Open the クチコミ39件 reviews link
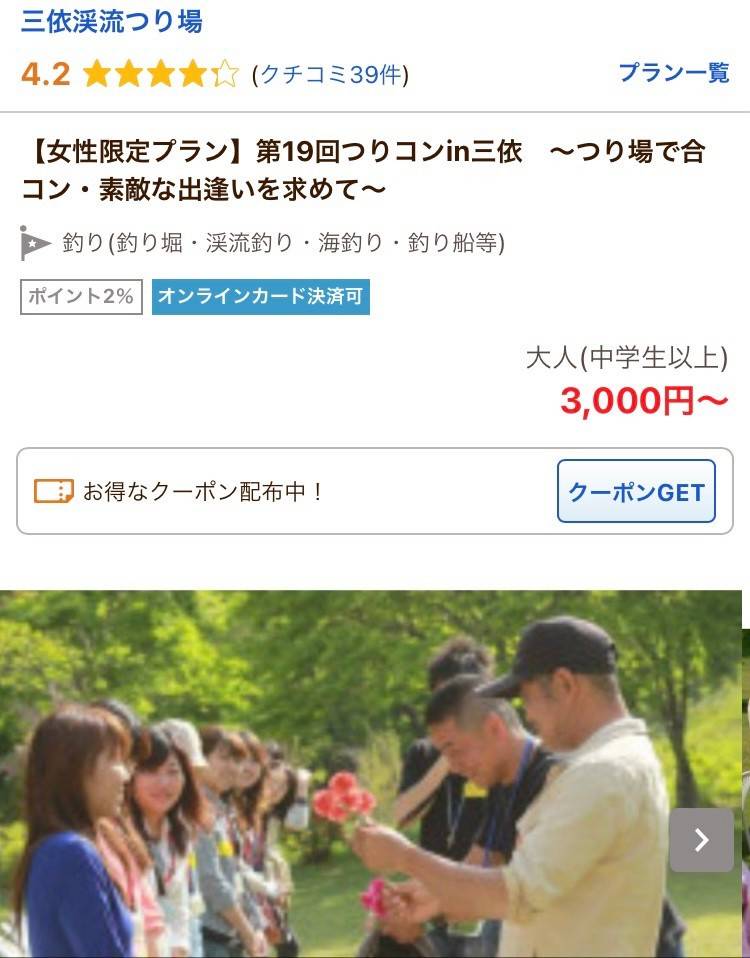The height and width of the screenshot is (958, 750). tap(330, 75)
